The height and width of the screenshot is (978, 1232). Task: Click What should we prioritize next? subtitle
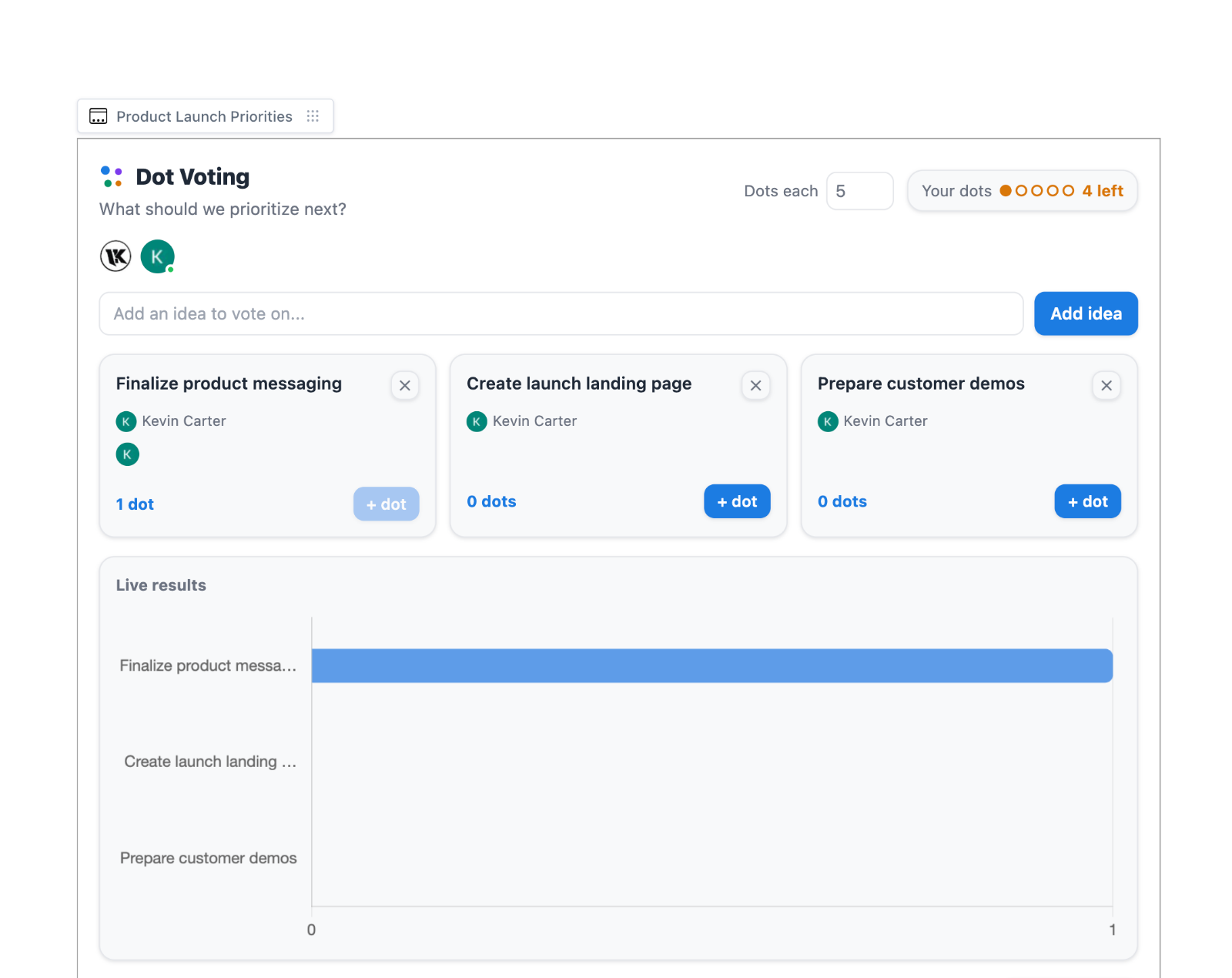[x=223, y=209]
